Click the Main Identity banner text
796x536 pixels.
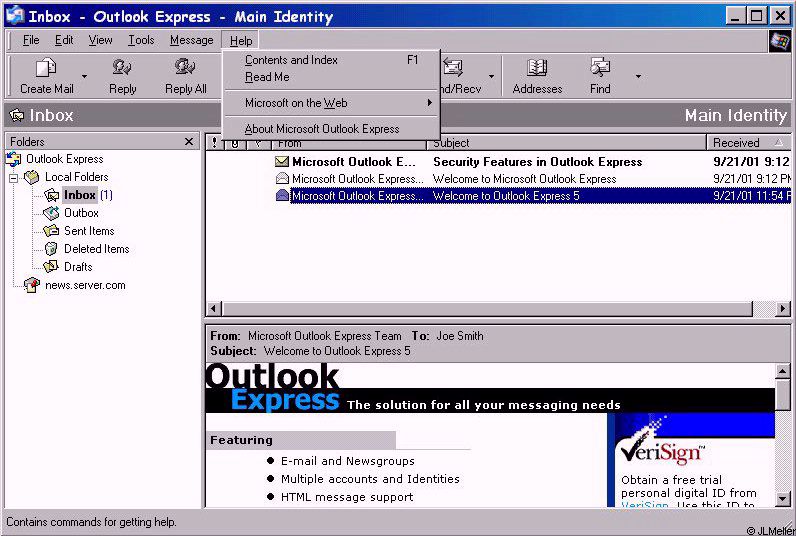736,116
